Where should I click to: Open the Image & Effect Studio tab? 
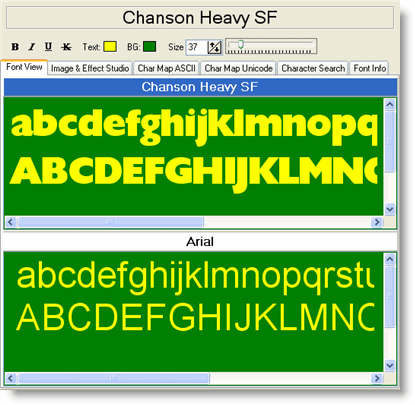pos(90,68)
